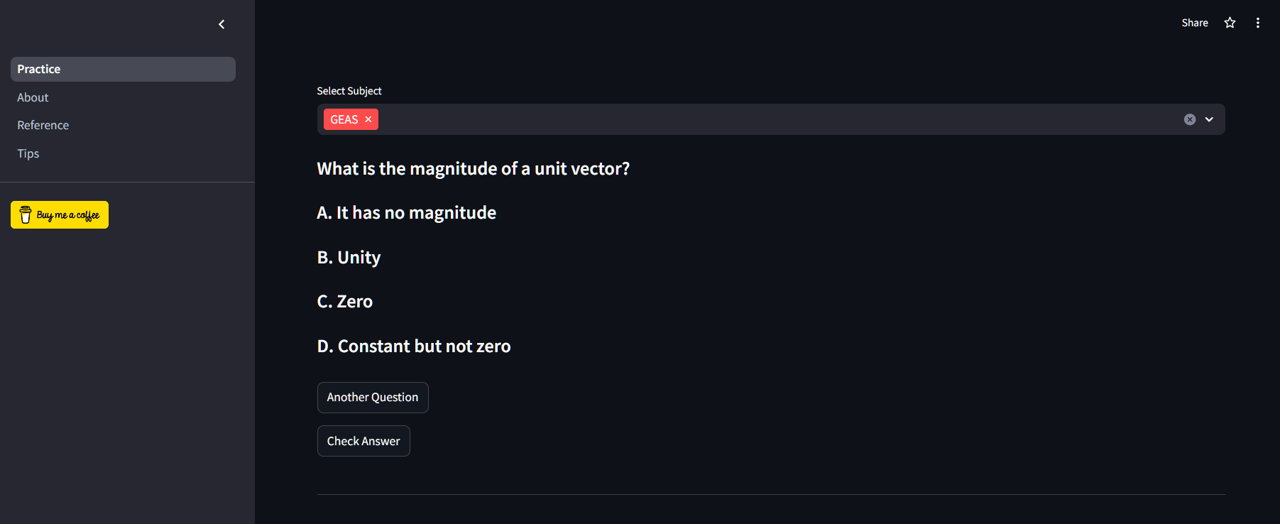Expand the Select Subject dropdown arrow
Screen dimensions: 1280x524
(1209, 119)
